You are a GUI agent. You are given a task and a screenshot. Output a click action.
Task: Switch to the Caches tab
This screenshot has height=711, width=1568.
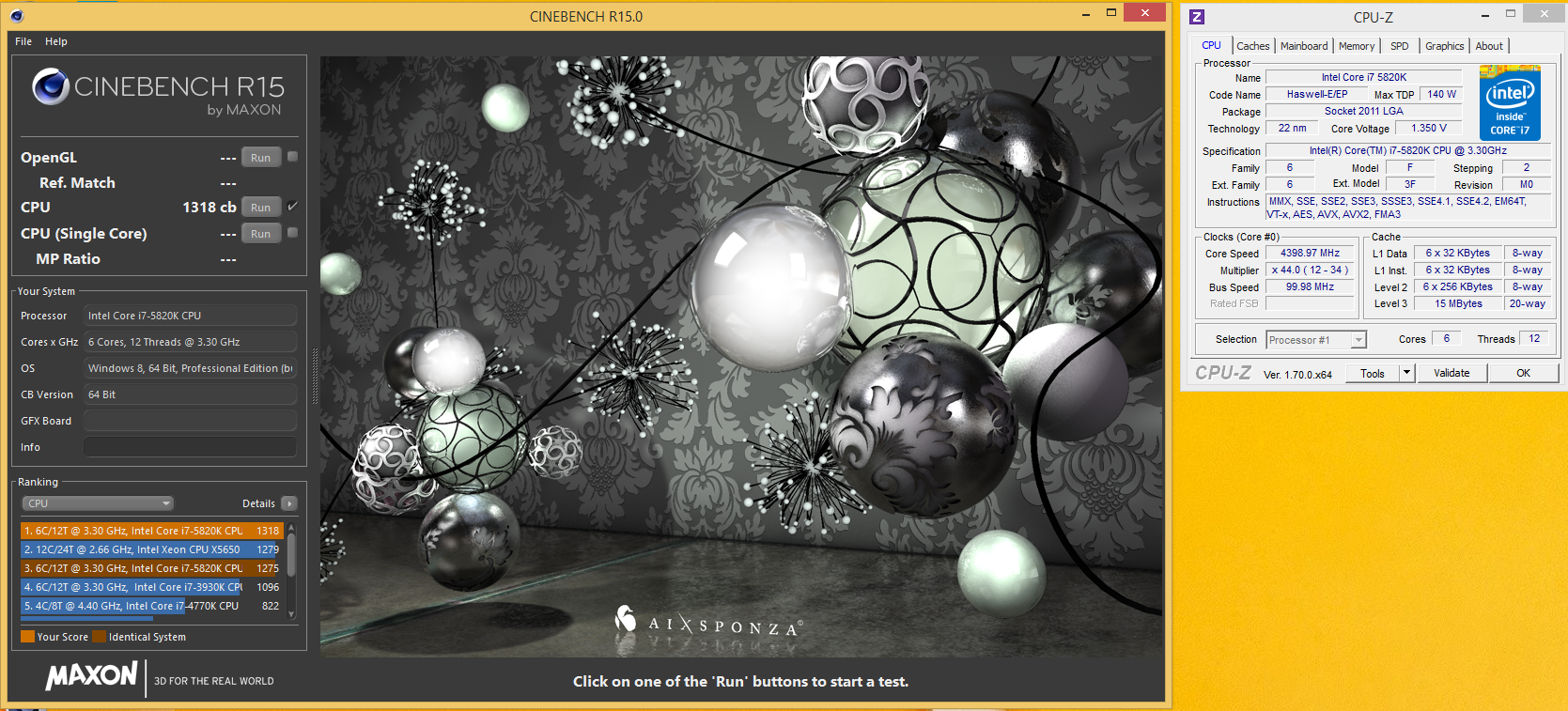tap(1253, 46)
